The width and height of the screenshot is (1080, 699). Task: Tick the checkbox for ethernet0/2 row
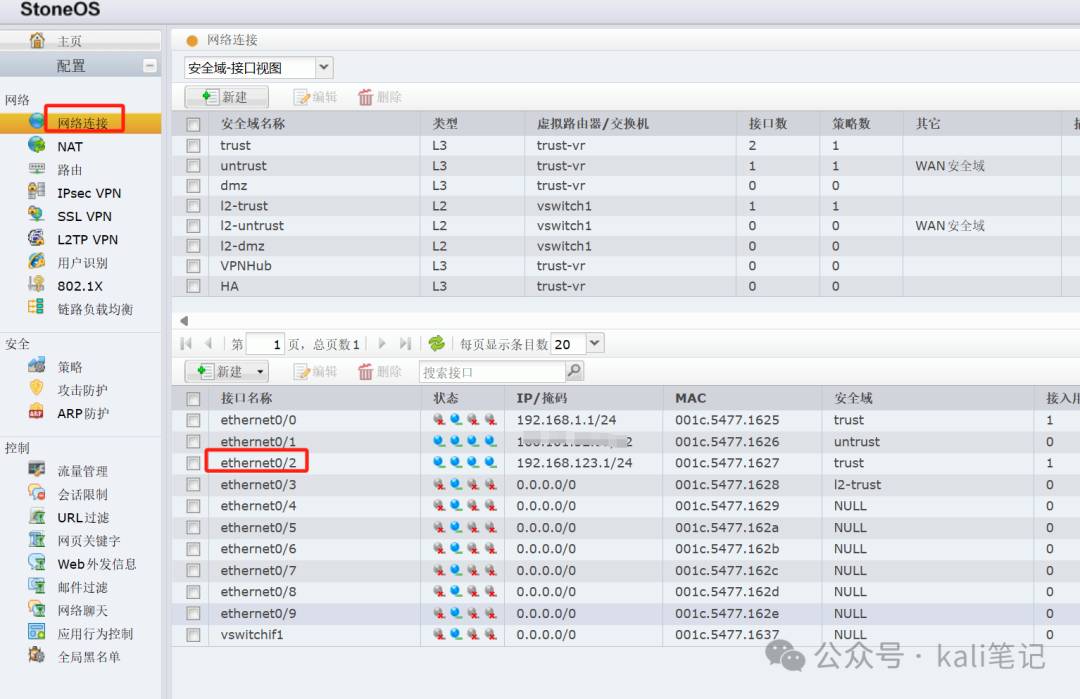[194, 463]
